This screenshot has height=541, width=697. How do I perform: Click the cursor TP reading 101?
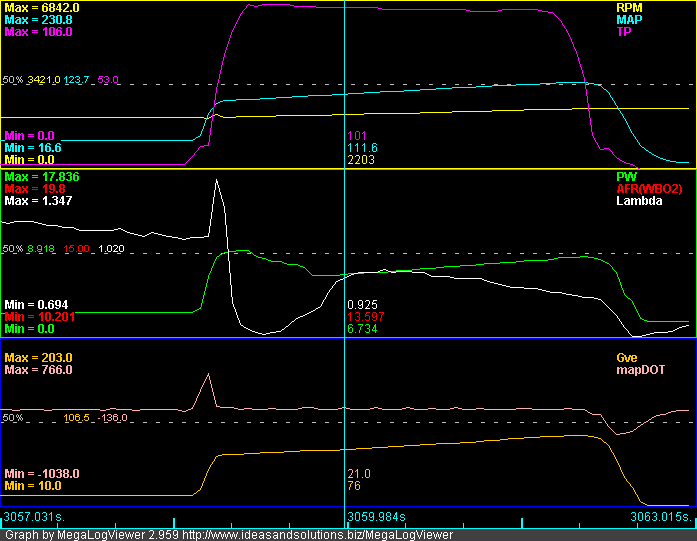[357, 136]
